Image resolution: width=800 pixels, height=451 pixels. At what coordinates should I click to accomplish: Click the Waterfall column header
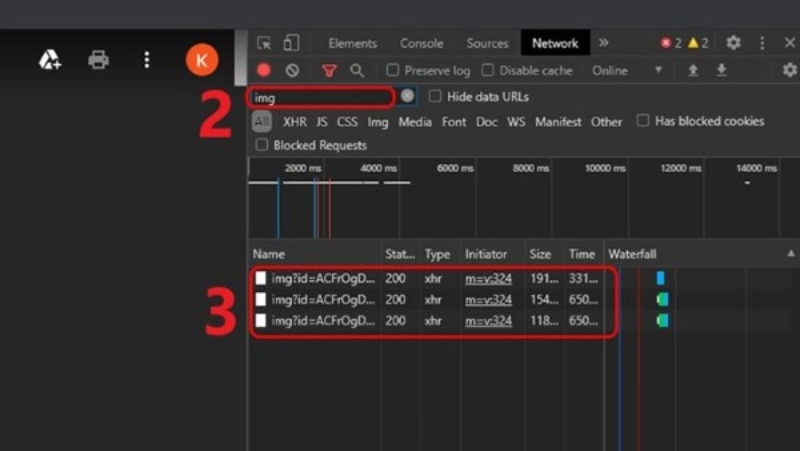632,254
